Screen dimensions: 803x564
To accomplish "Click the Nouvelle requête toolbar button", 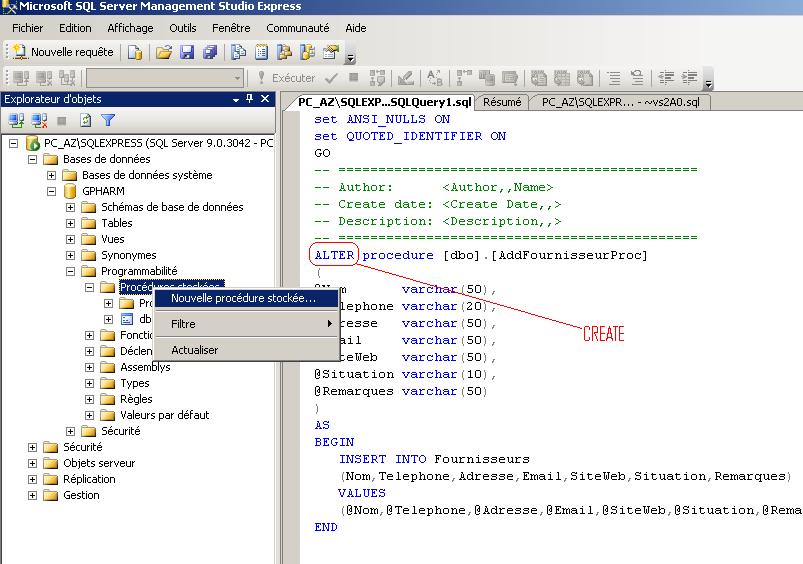I will 62,52.
